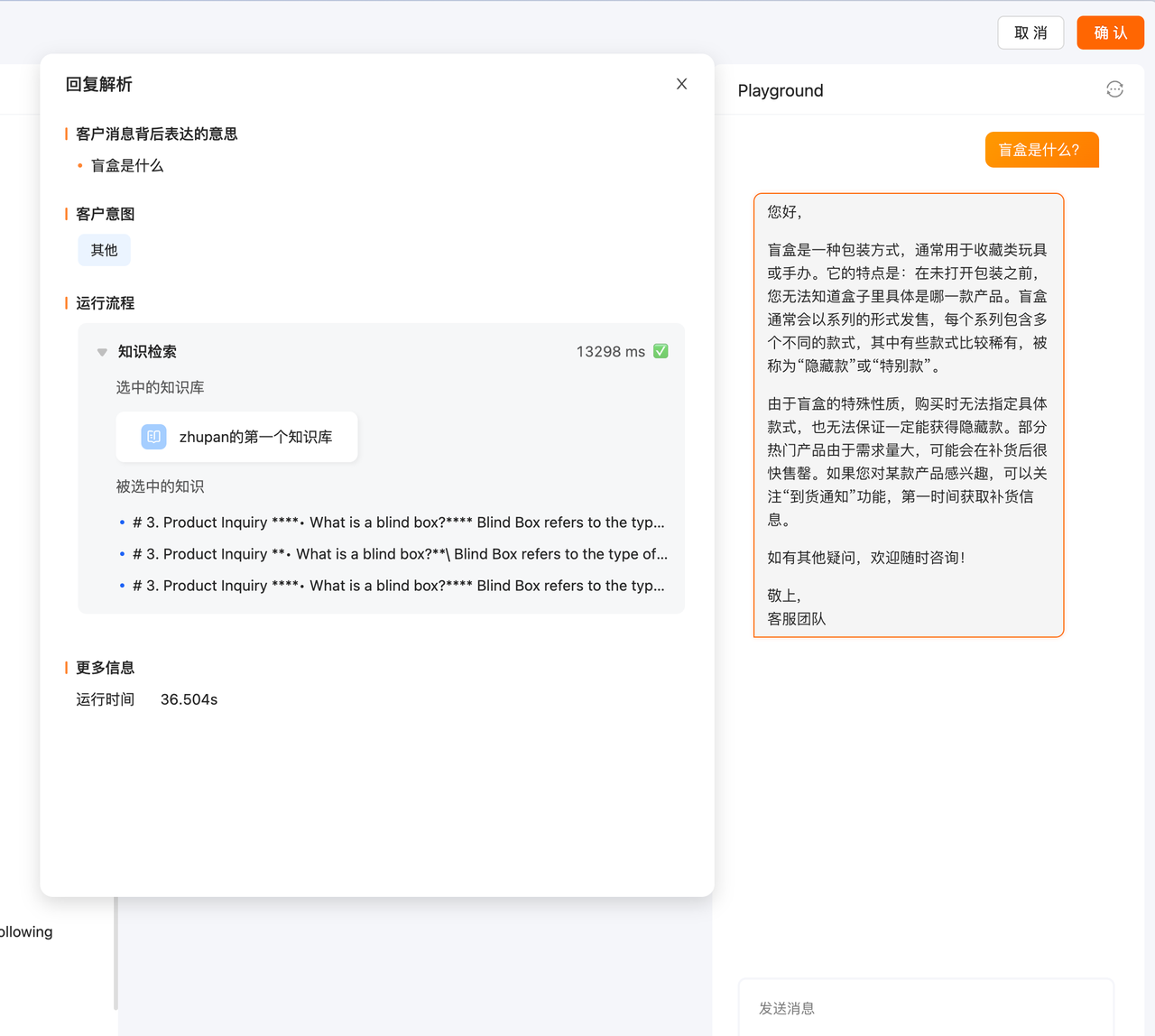
Task: Select the 其他 intent tag
Action: coord(104,250)
